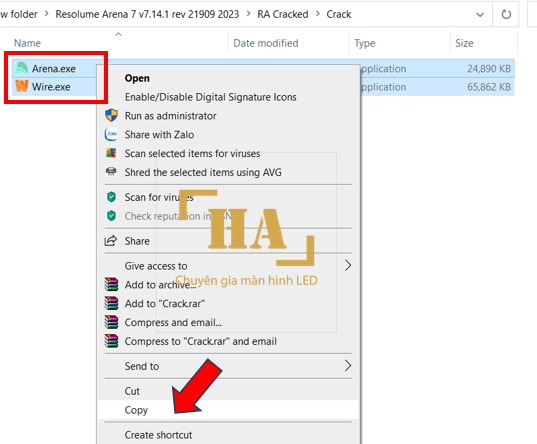Screen dimensions: 537x444
Task: Choose Compress to "Crack.rar" and email
Action: pos(201,341)
